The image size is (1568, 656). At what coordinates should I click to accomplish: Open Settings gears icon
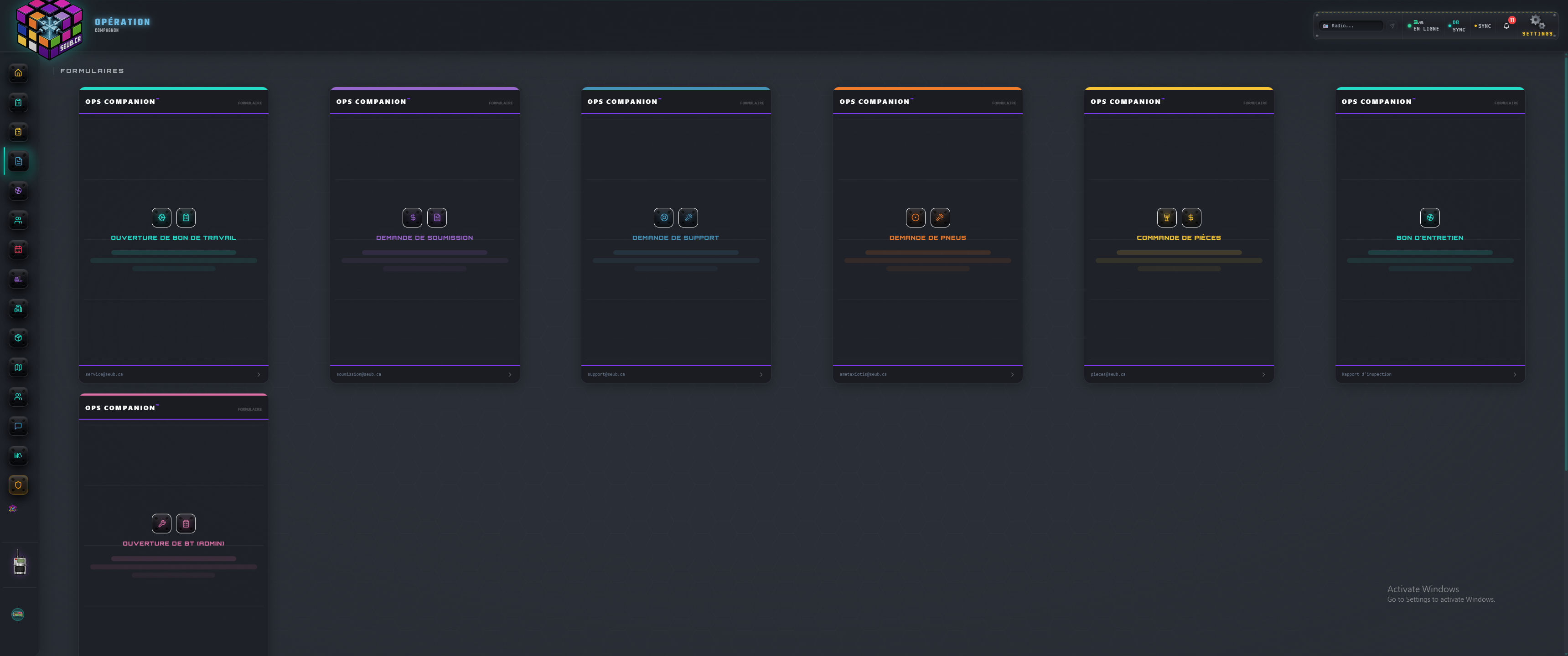pos(1537,22)
